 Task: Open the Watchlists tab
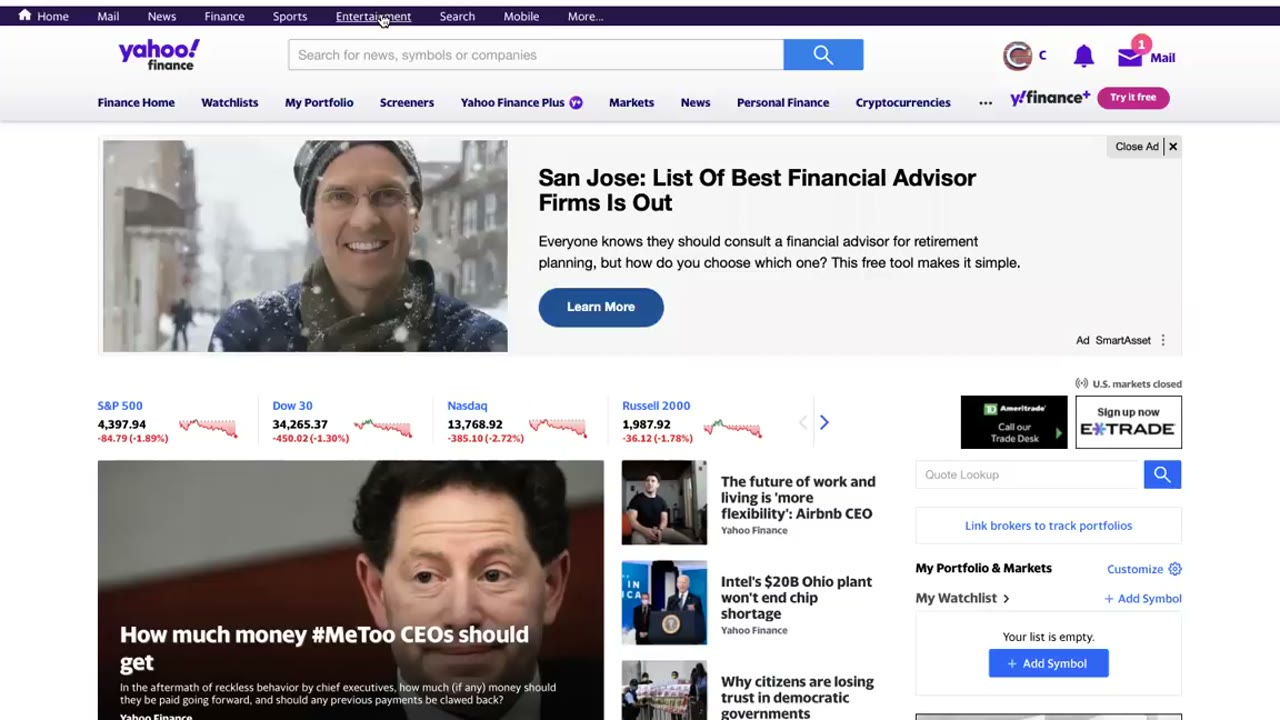pos(229,102)
